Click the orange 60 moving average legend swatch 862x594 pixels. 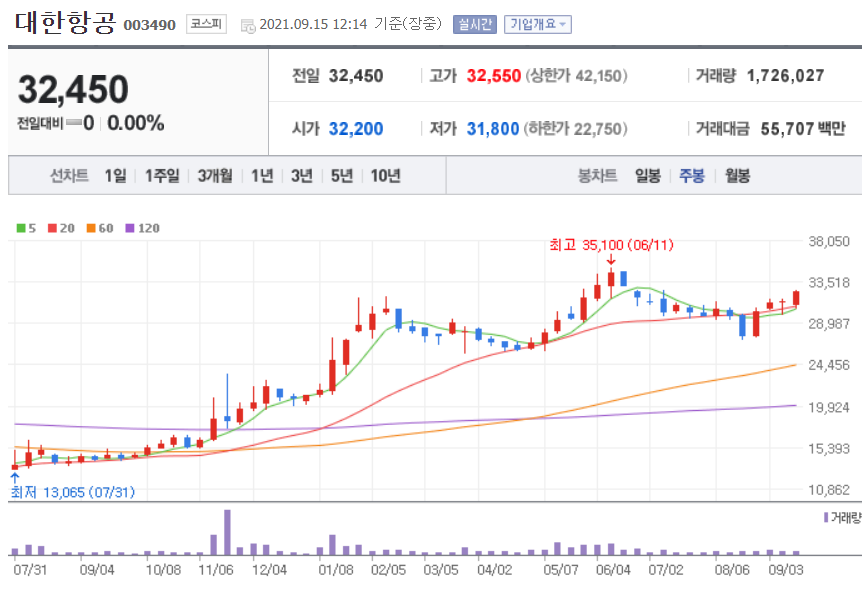[x=91, y=228]
